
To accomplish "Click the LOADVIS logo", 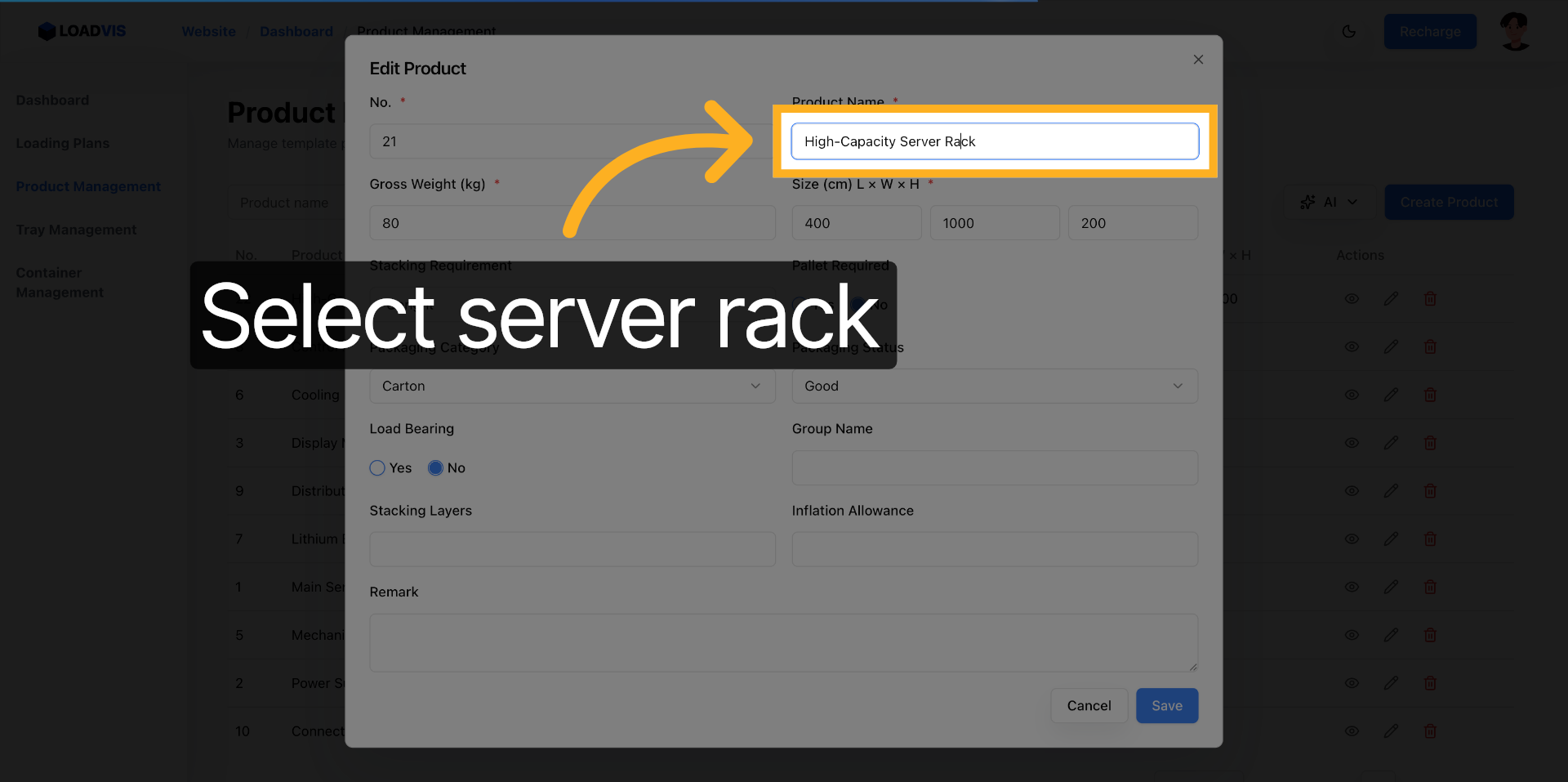I will pyautogui.click(x=82, y=31).
